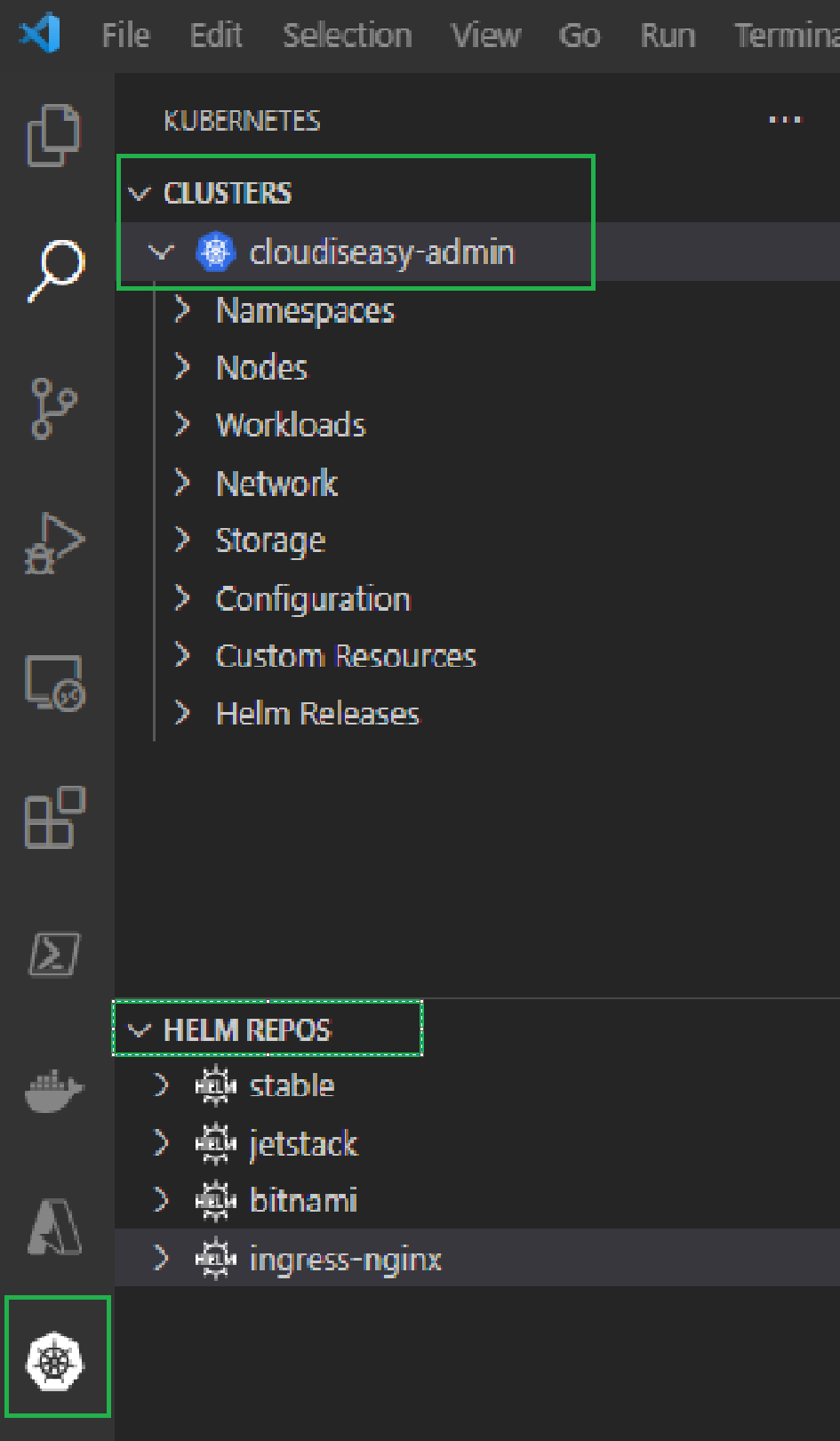Click the ingress-nginx Helm repo entry
The width and height of the screenshot is (840, 1441).
[x=347, y=1259]
